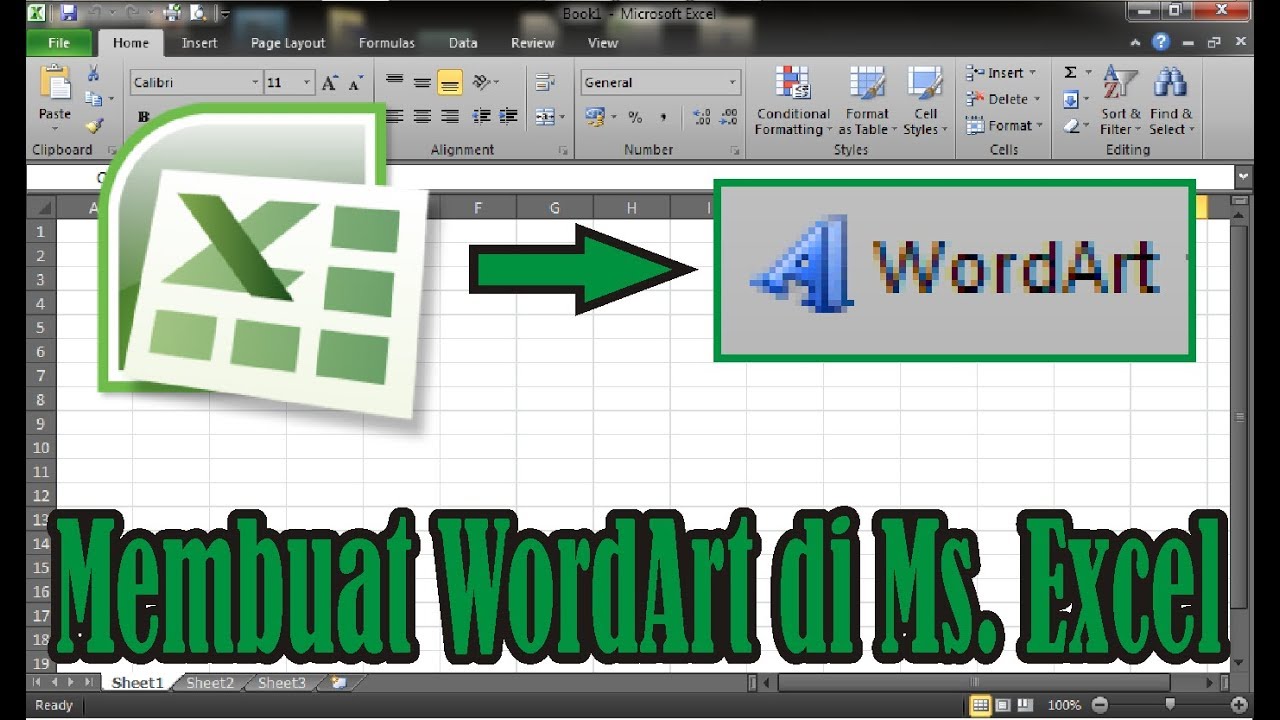Image resolution: width=1280 pixels, height=720 pixels.
Task: Click Insert cells button
Action: (1001, 73)
